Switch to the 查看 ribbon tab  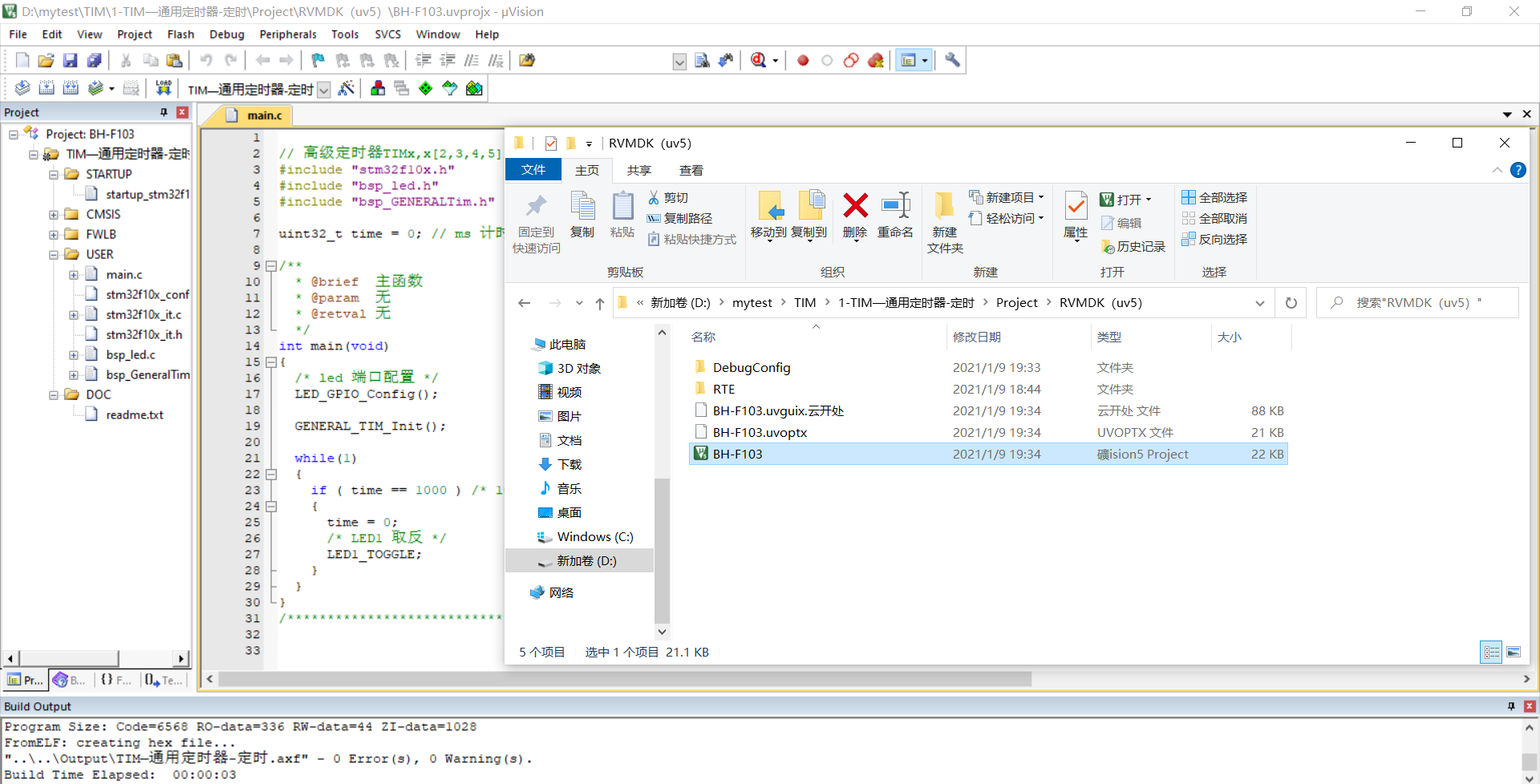point(691,170)
